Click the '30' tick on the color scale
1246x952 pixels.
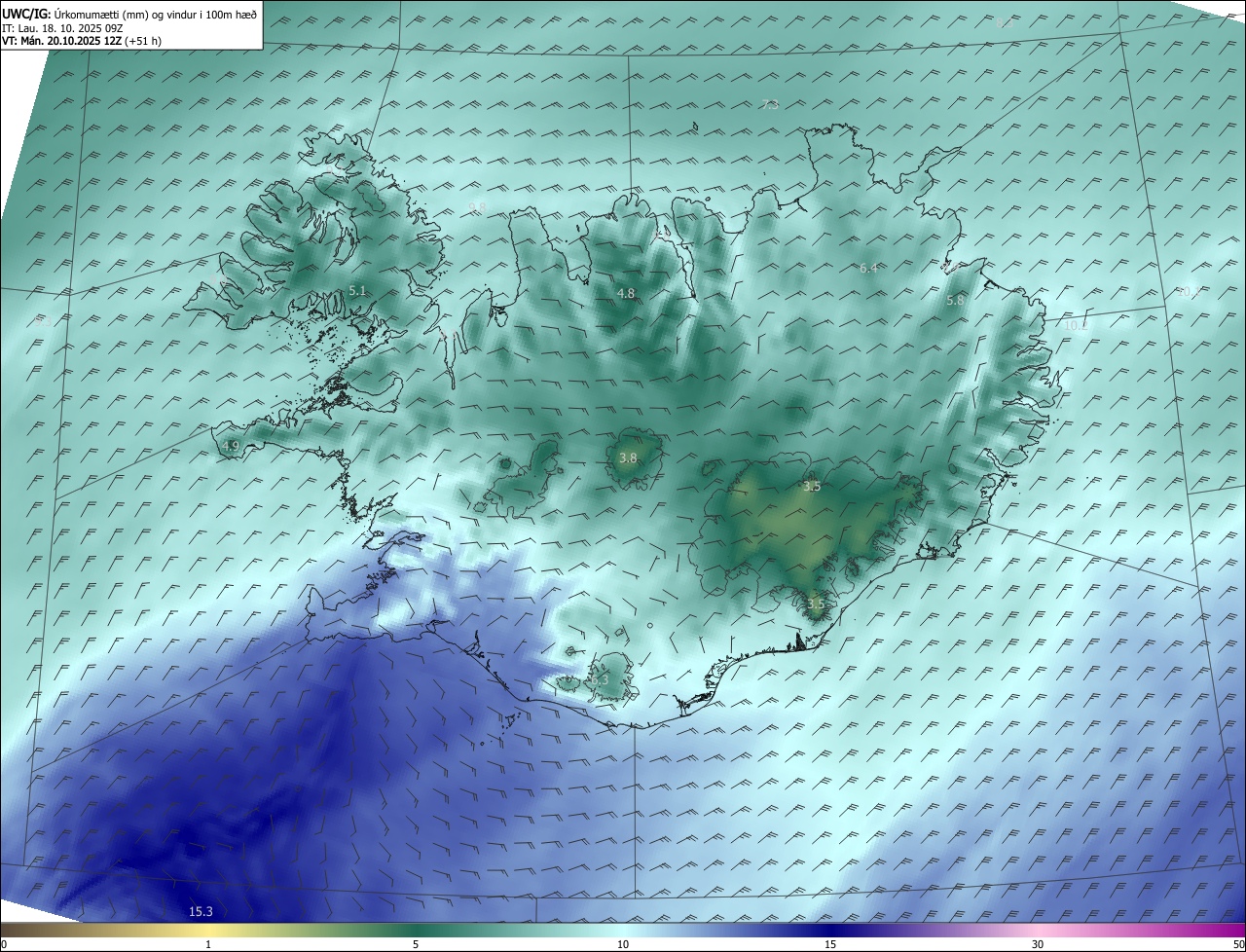tap(1038, 944)
